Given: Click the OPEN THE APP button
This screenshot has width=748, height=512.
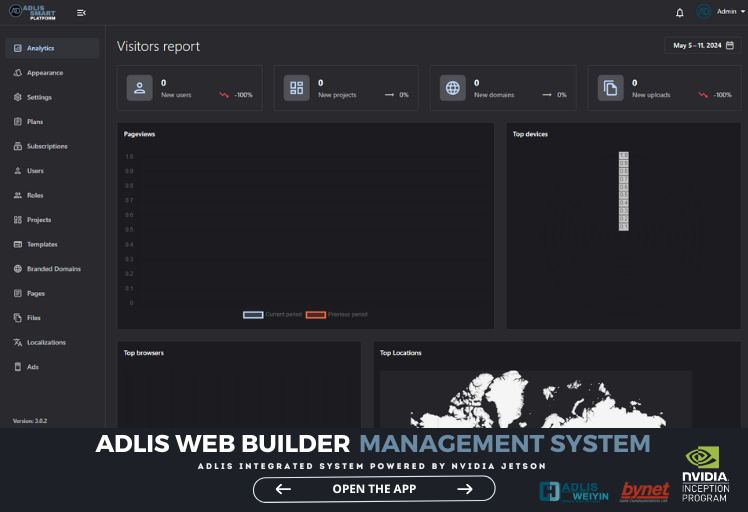Looking at the screenshot, I should pos(374,489).
